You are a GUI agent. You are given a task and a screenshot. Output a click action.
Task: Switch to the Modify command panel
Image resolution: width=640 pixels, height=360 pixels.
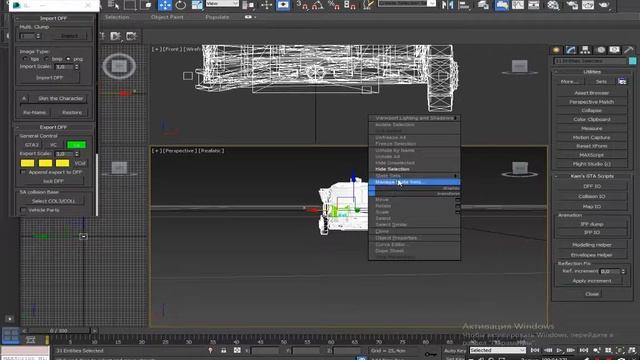[x=571, y=50]
